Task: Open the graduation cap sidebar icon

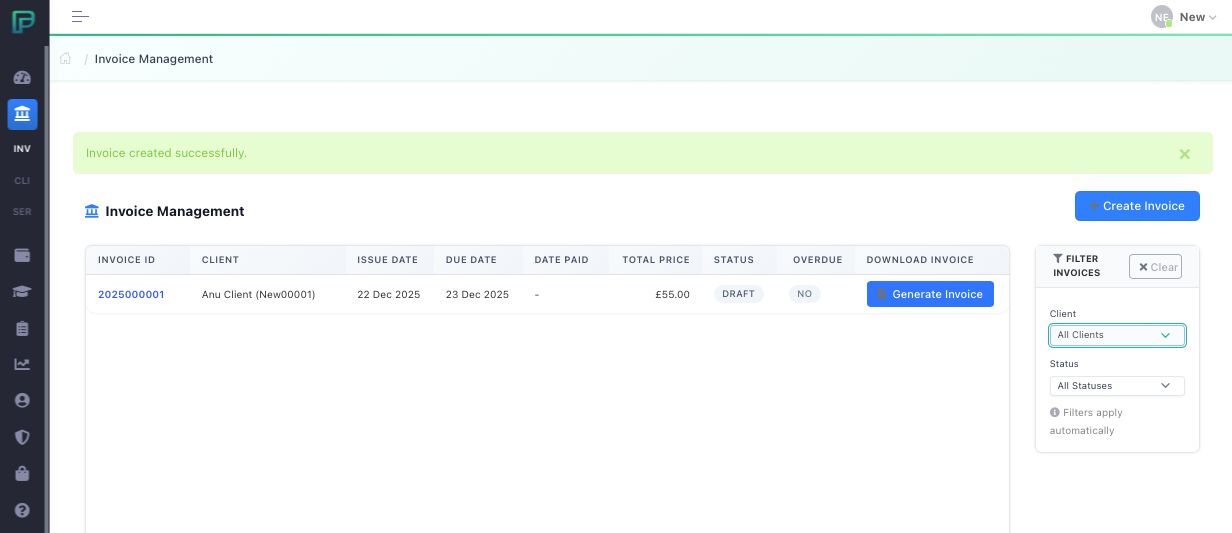Action: (x=22, y=291)
